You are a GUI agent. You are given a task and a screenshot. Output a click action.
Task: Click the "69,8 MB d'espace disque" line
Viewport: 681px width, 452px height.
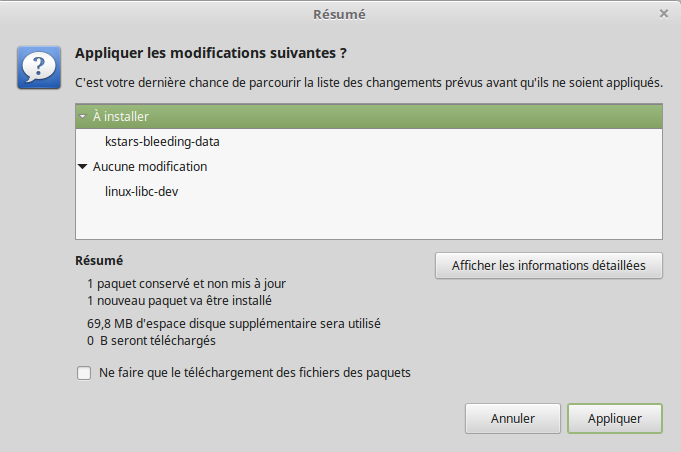click(233, 323)
